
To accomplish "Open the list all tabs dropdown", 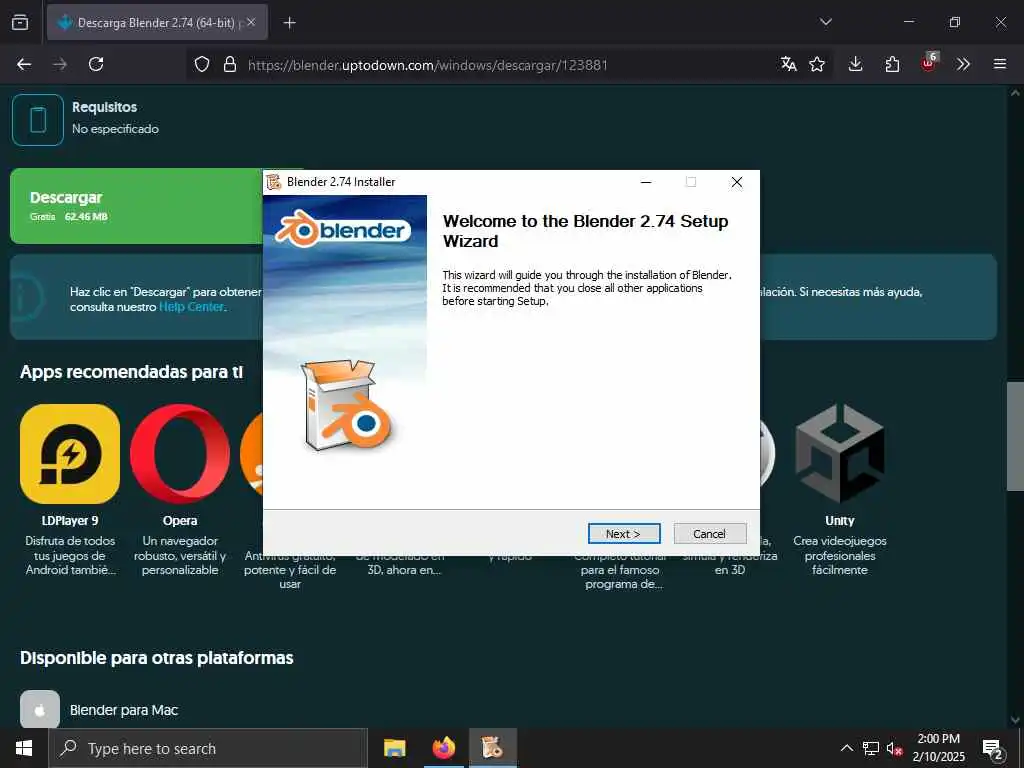I will tap(826, 22).
